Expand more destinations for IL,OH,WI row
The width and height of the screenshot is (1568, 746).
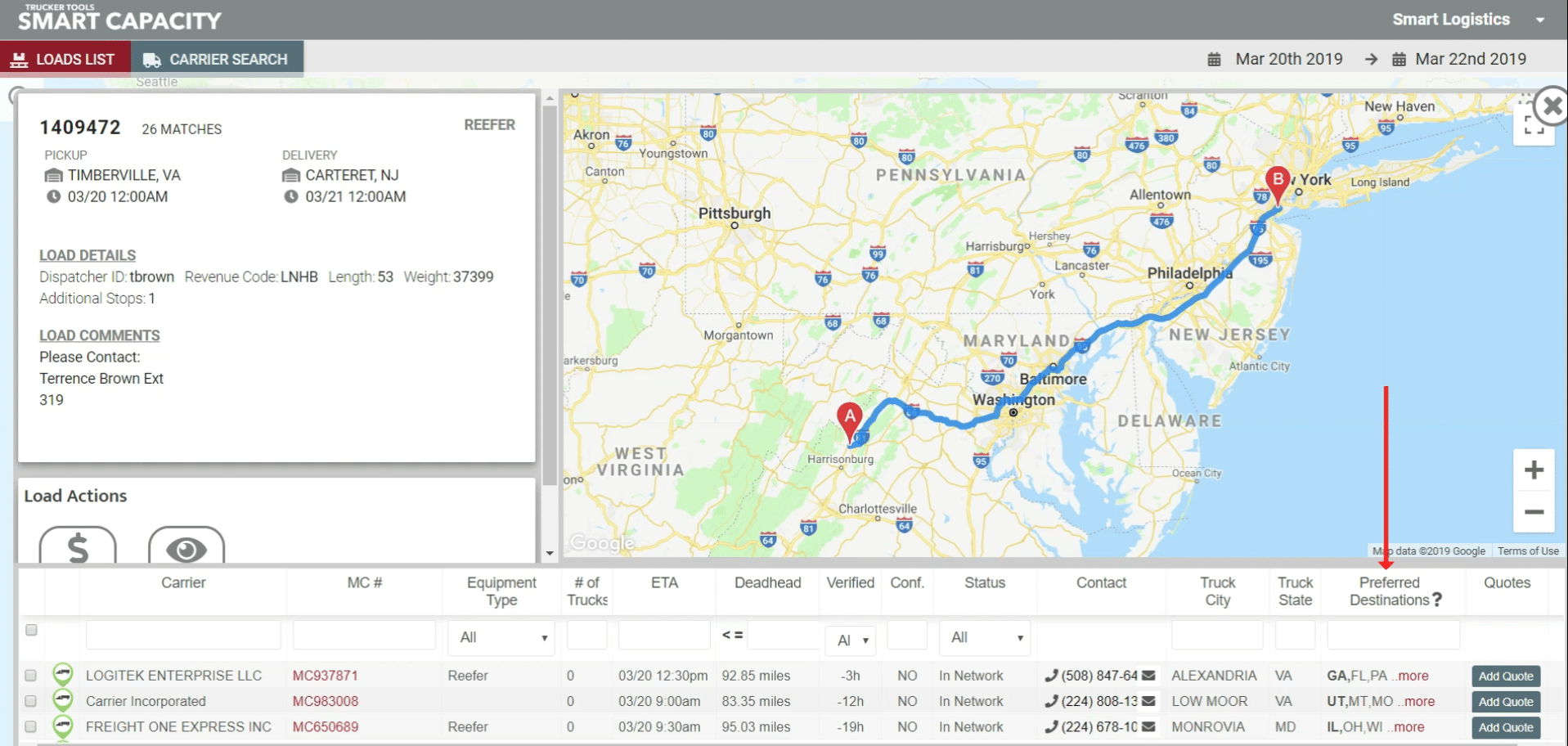1407,726
